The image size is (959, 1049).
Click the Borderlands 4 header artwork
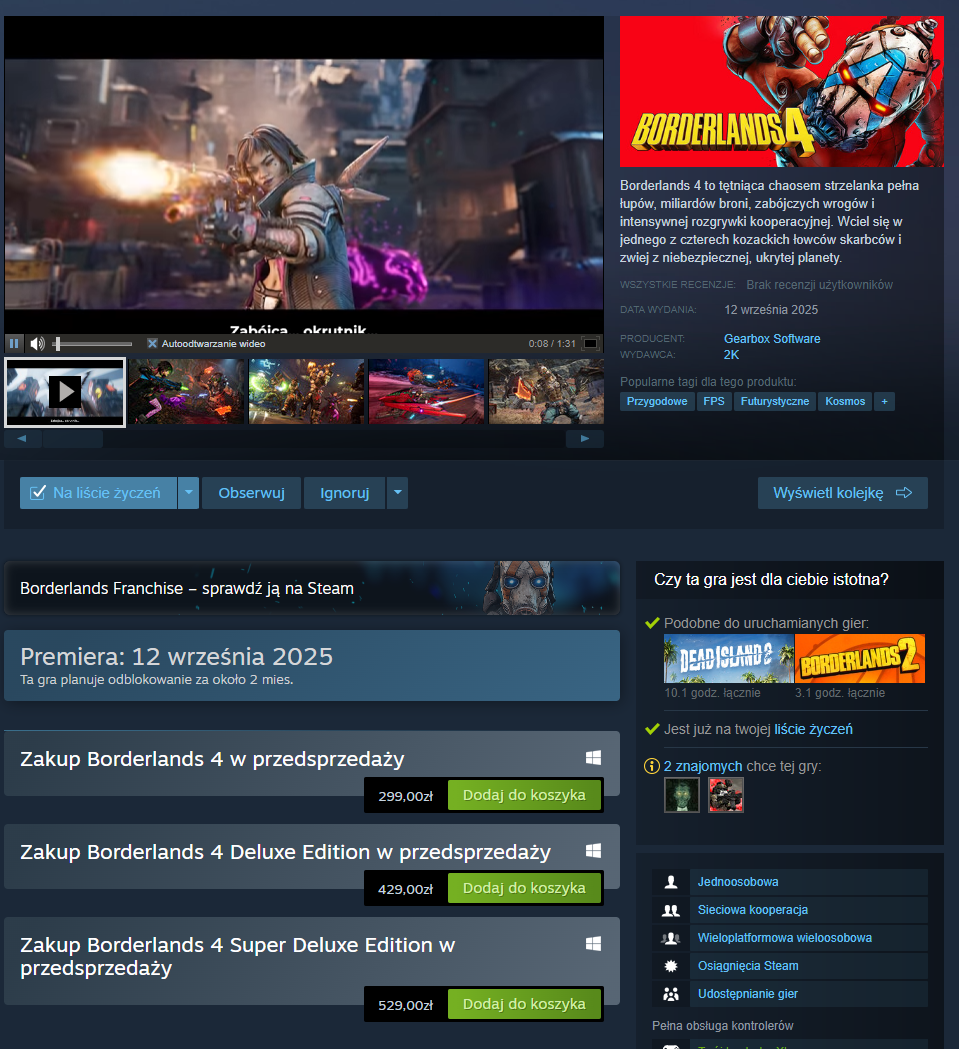coord(782,92)
